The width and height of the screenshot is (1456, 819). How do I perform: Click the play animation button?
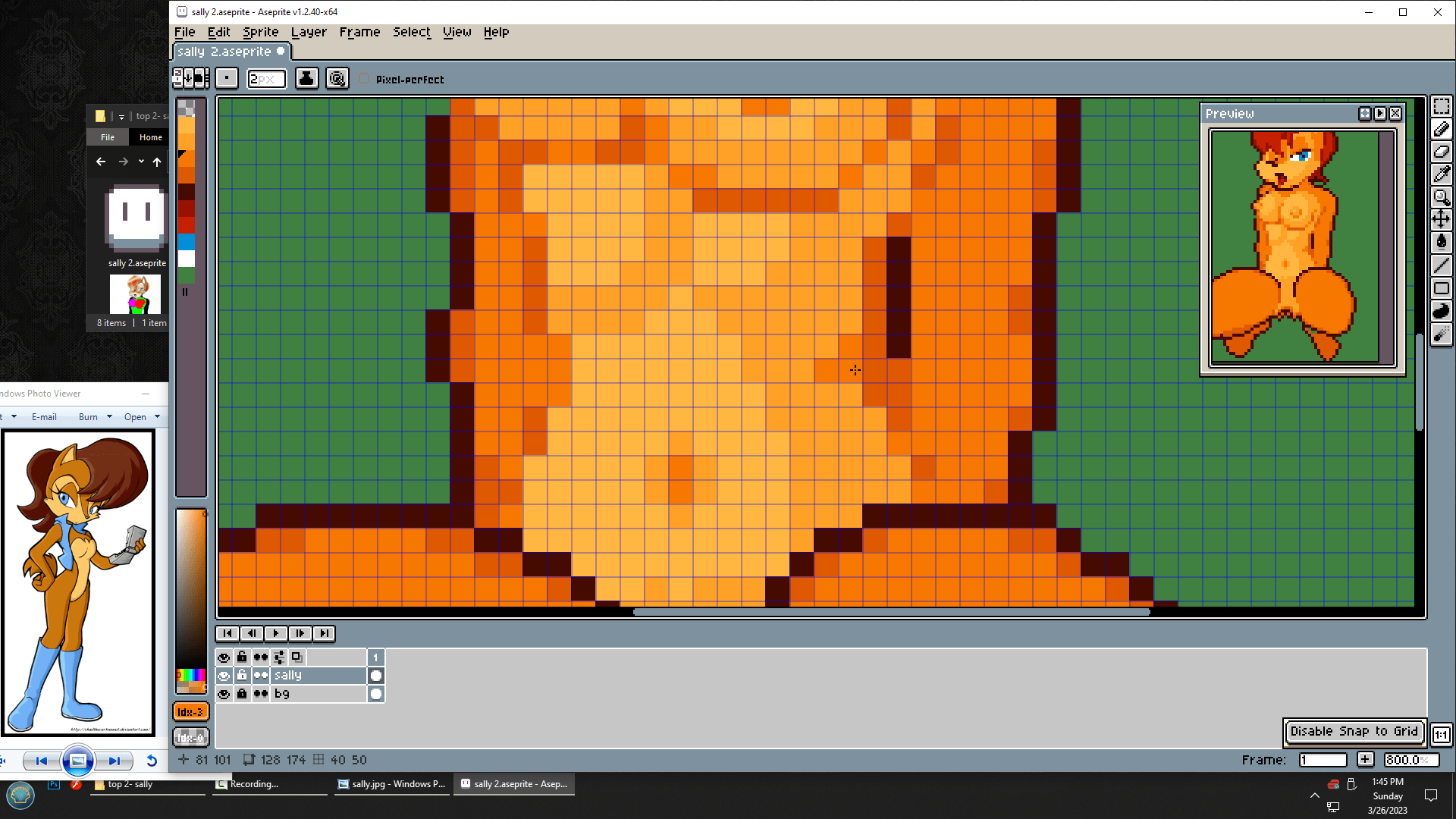tap(275, 633)
